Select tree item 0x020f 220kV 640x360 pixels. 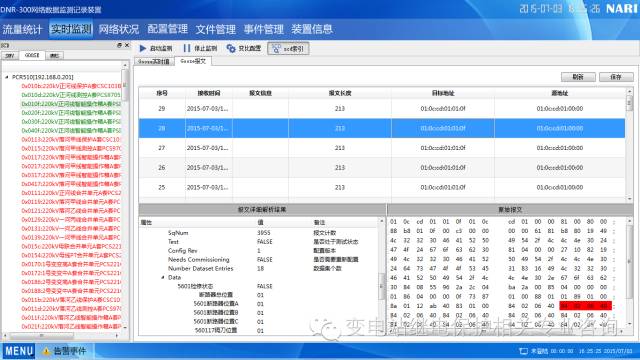[x=71, y=113]
